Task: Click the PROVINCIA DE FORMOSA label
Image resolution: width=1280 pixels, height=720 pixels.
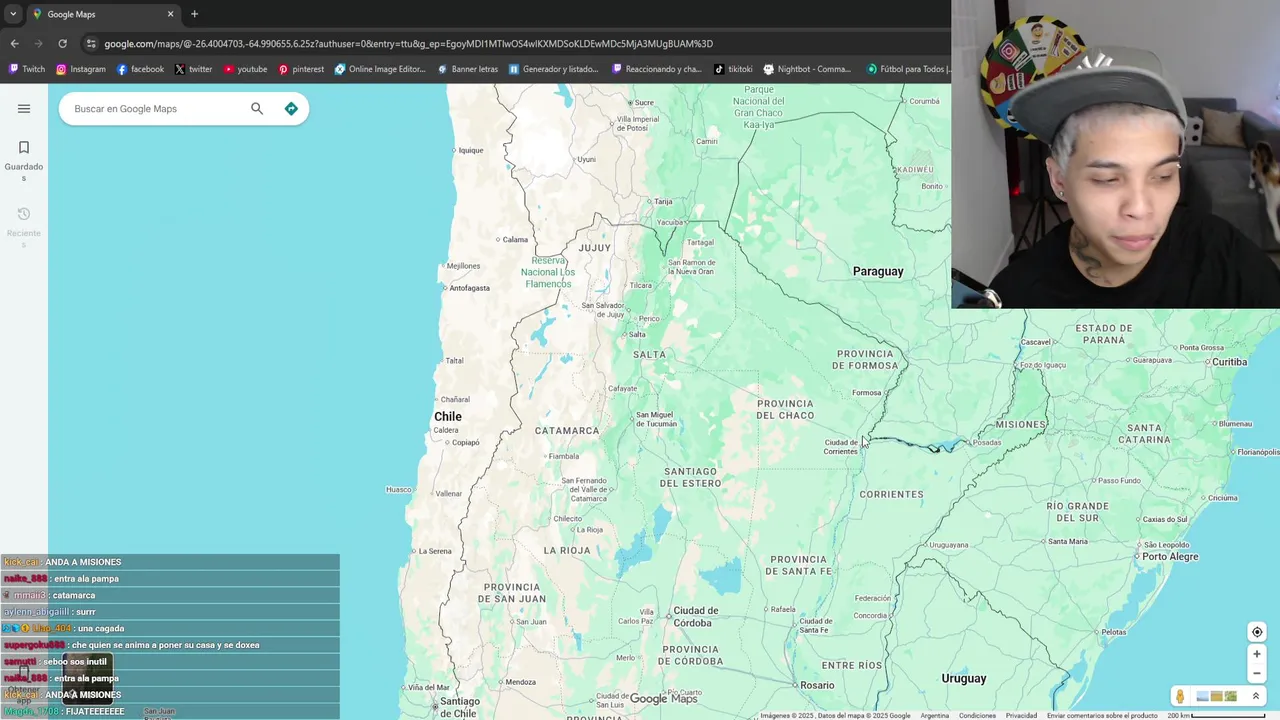Action: (865, 360)
